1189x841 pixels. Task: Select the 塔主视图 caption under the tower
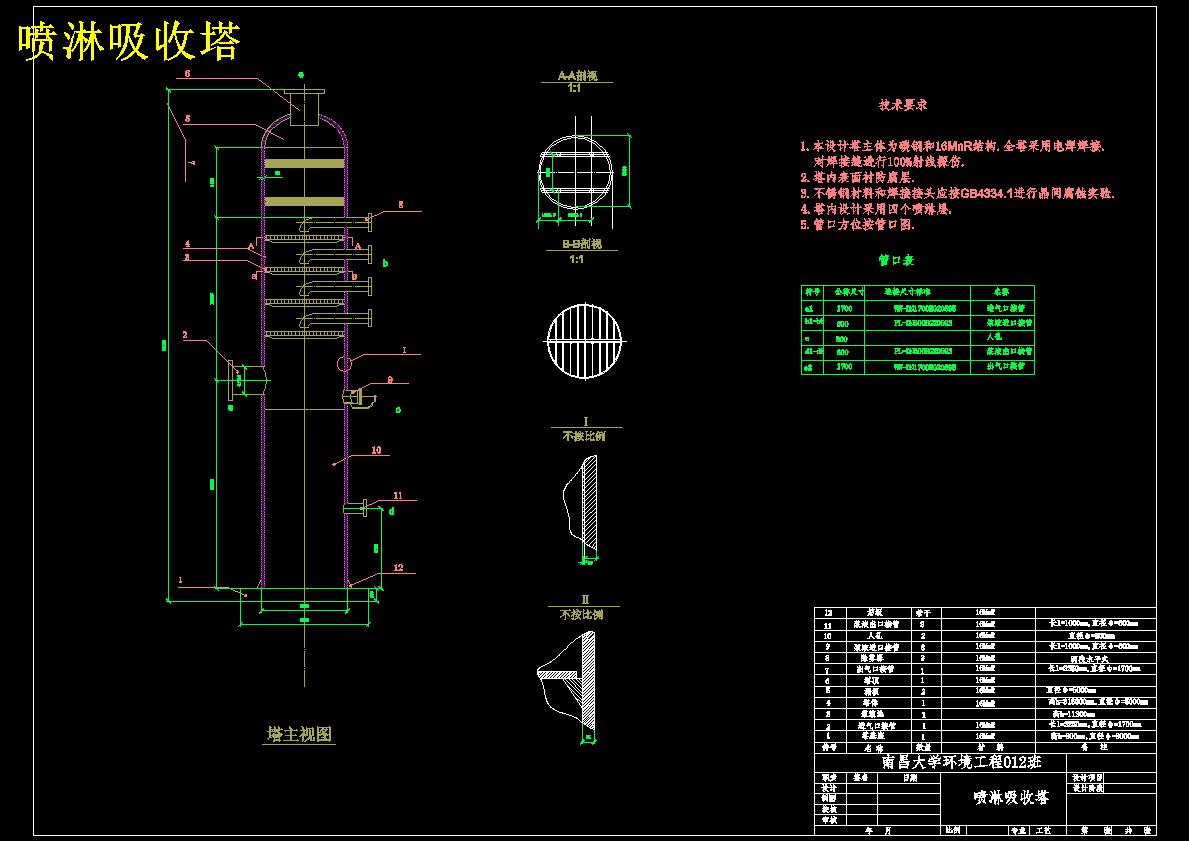pyautogui.click(x=300, y=734)
